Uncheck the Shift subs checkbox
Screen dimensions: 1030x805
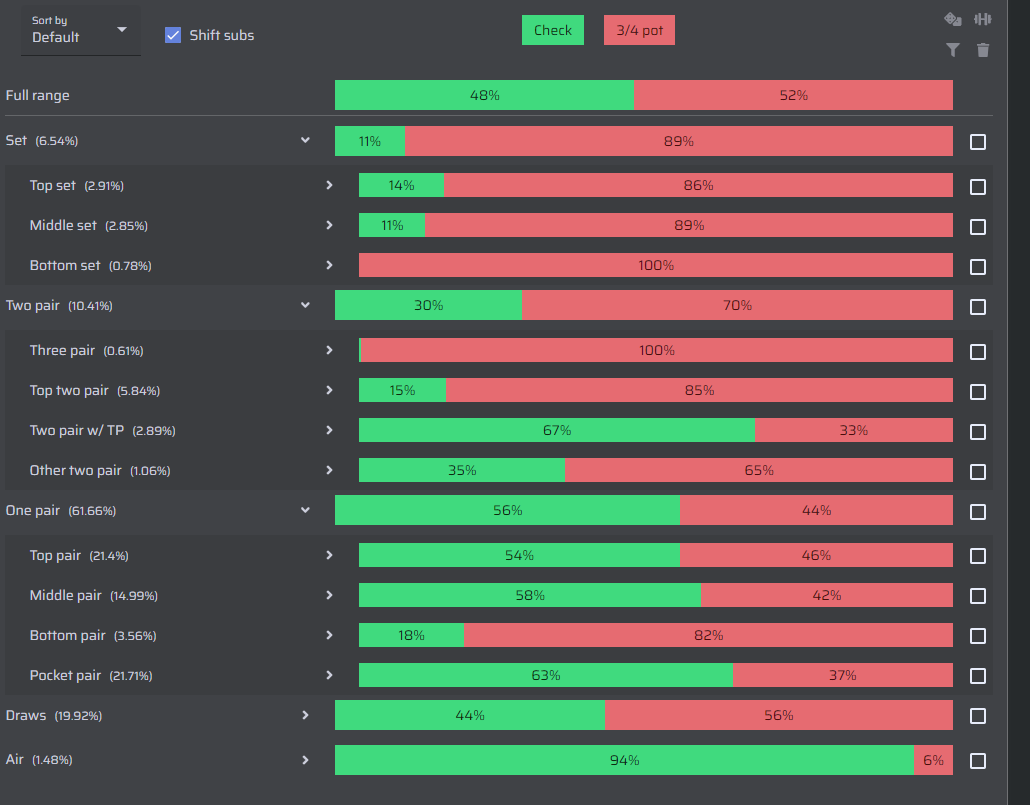pos(173,35)
